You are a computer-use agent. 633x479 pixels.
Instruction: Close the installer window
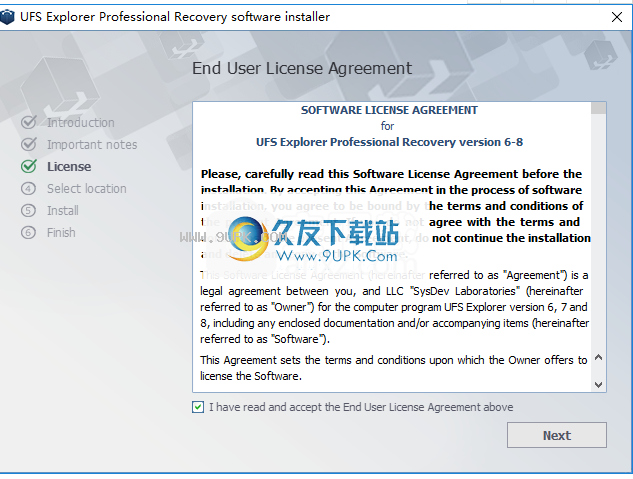point(616,17)
